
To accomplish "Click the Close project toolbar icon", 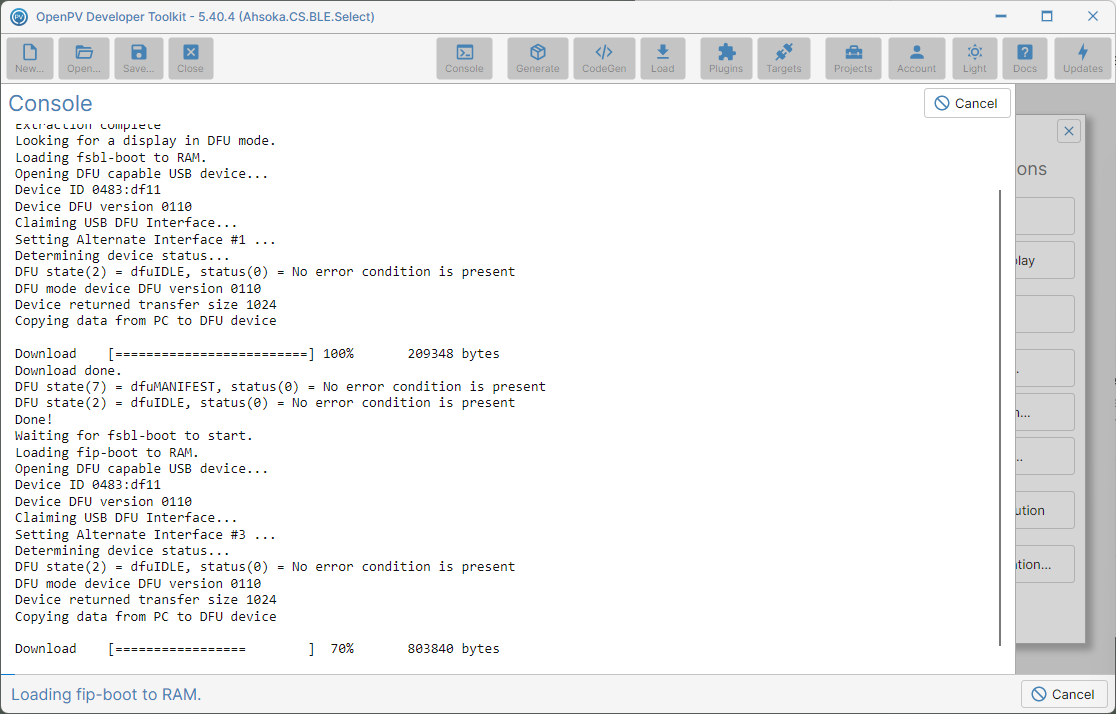I will 190,58.
